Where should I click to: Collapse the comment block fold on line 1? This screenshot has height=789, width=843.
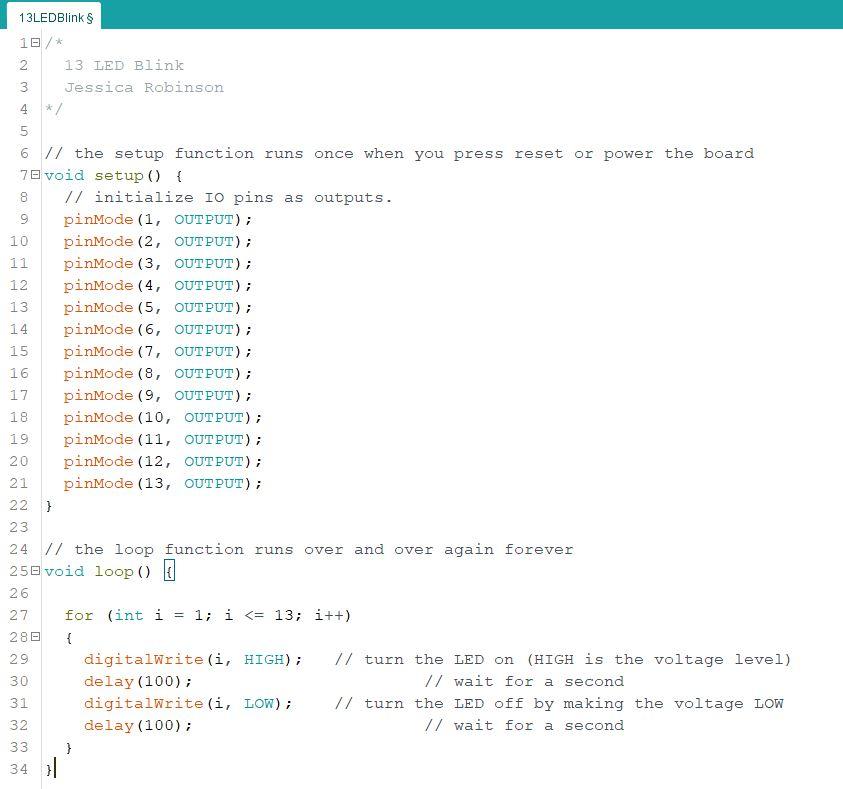click(x=35, y=42)
